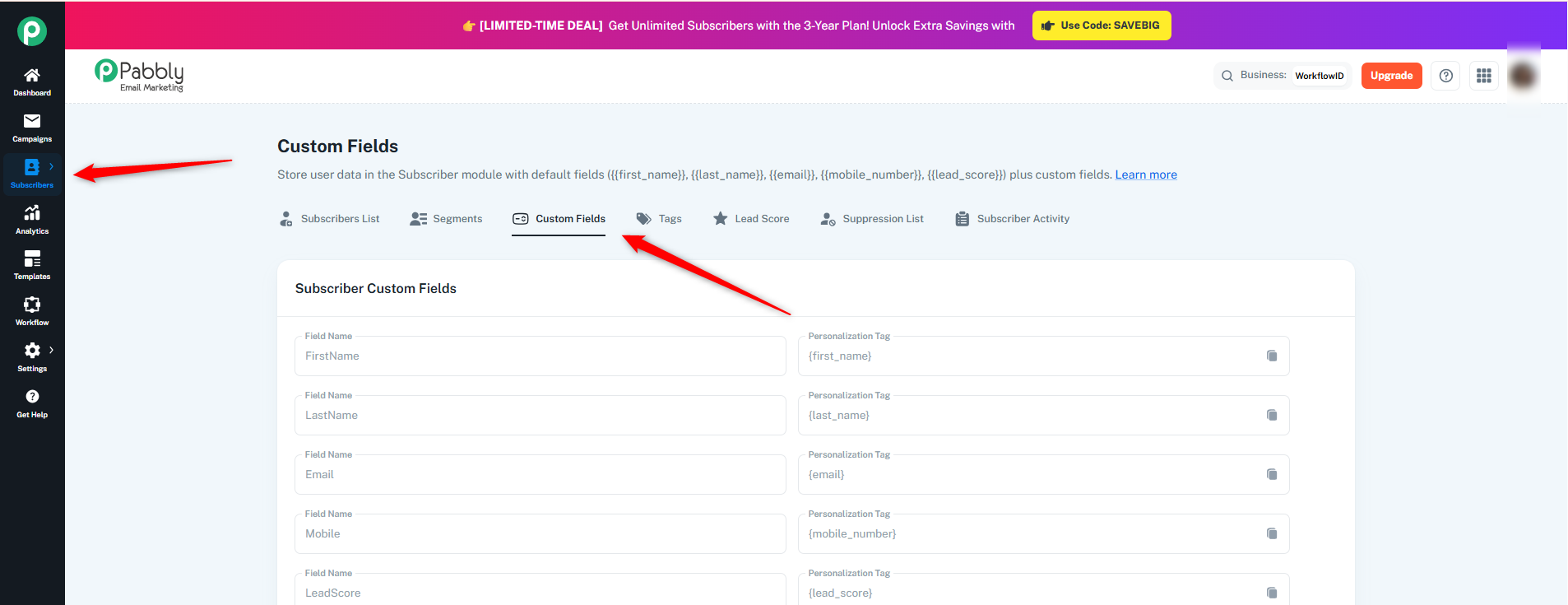Open the Lead Score tab
Screen dimensions: 1568x605
(751, 219)
